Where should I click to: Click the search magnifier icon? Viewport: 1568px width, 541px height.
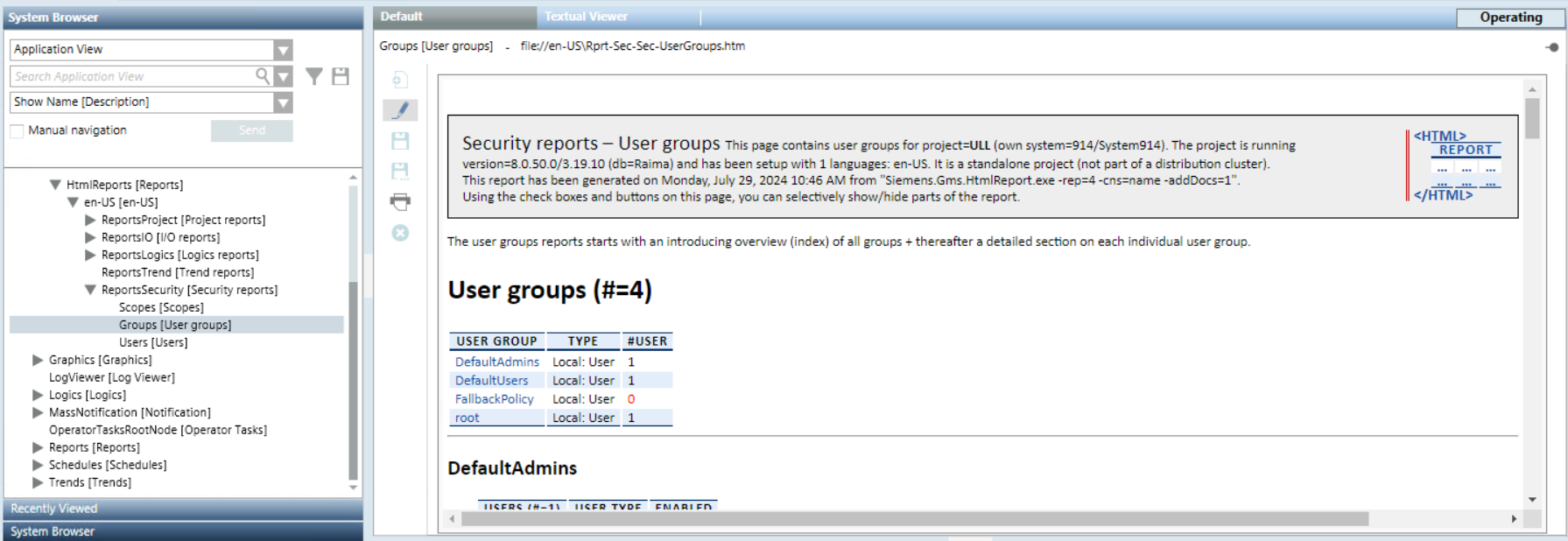[x=262, y=76]
